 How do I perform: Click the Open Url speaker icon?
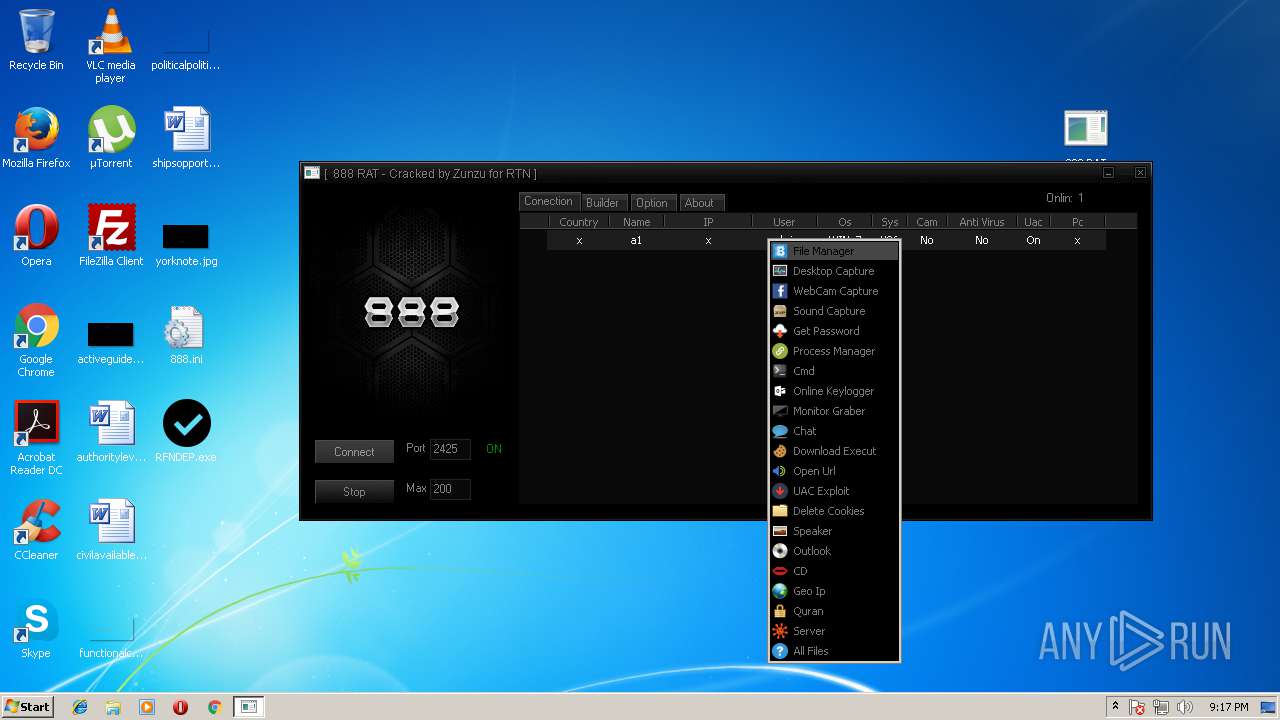click(780, 471)
